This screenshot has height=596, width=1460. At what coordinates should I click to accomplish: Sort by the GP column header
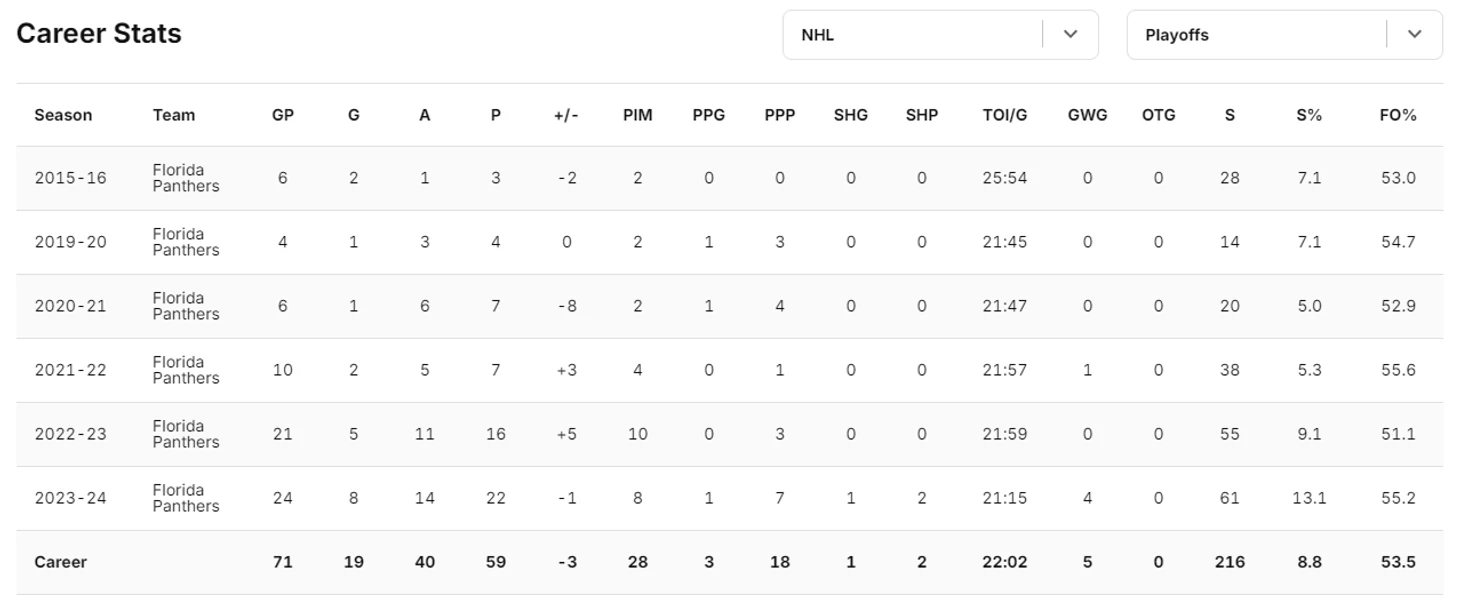[x=283, y=115]
